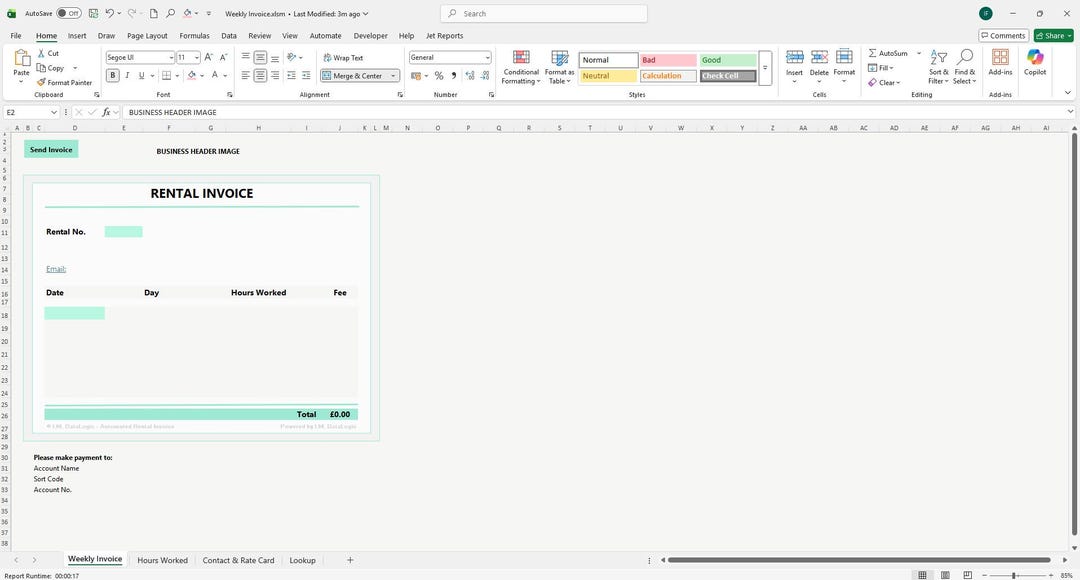Click the Font Color A icon
This screenshot has height=580, width=1080.
[215, 75]
